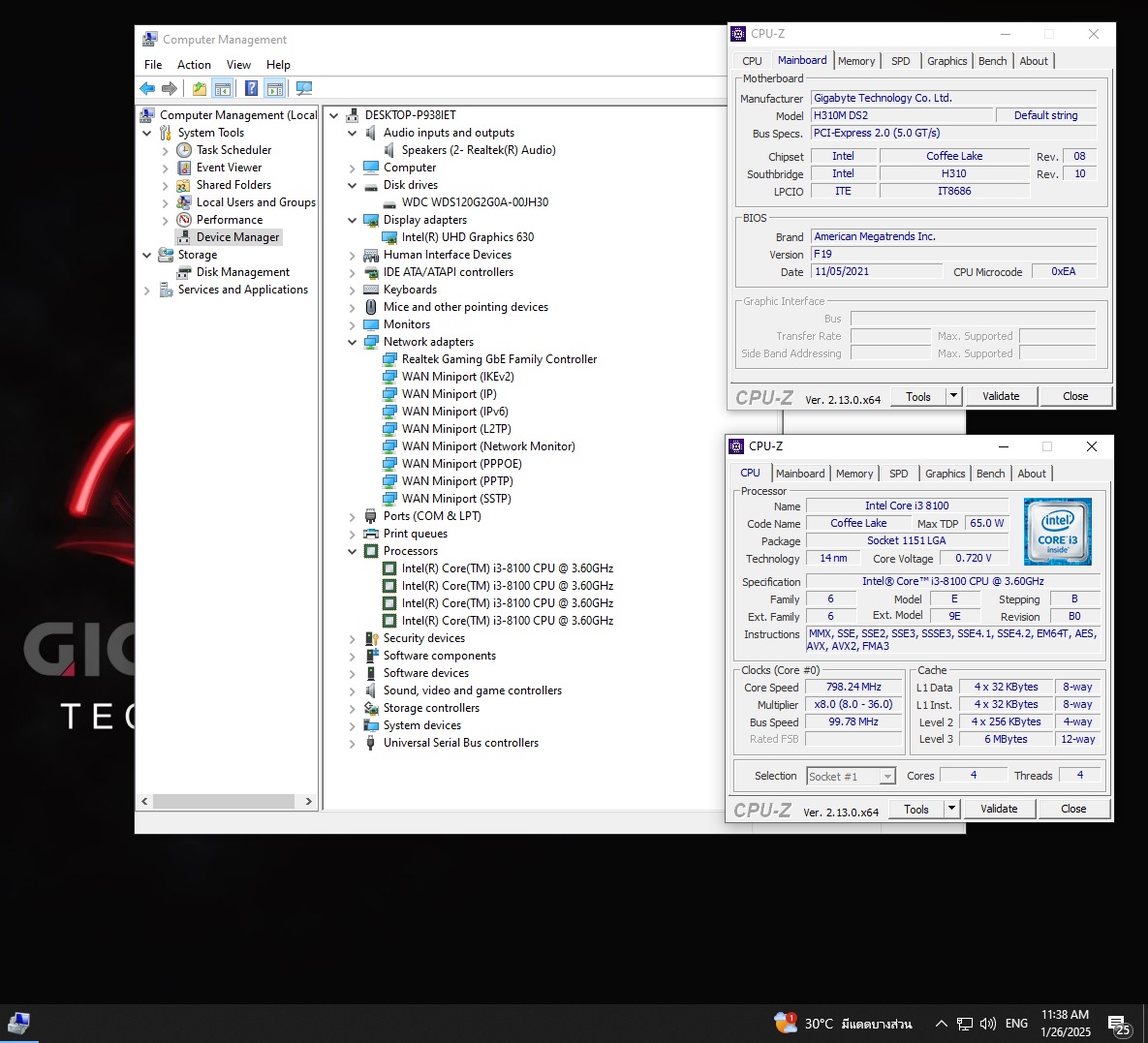Open the Action menu in Computer Management

(x=194, y=65)
